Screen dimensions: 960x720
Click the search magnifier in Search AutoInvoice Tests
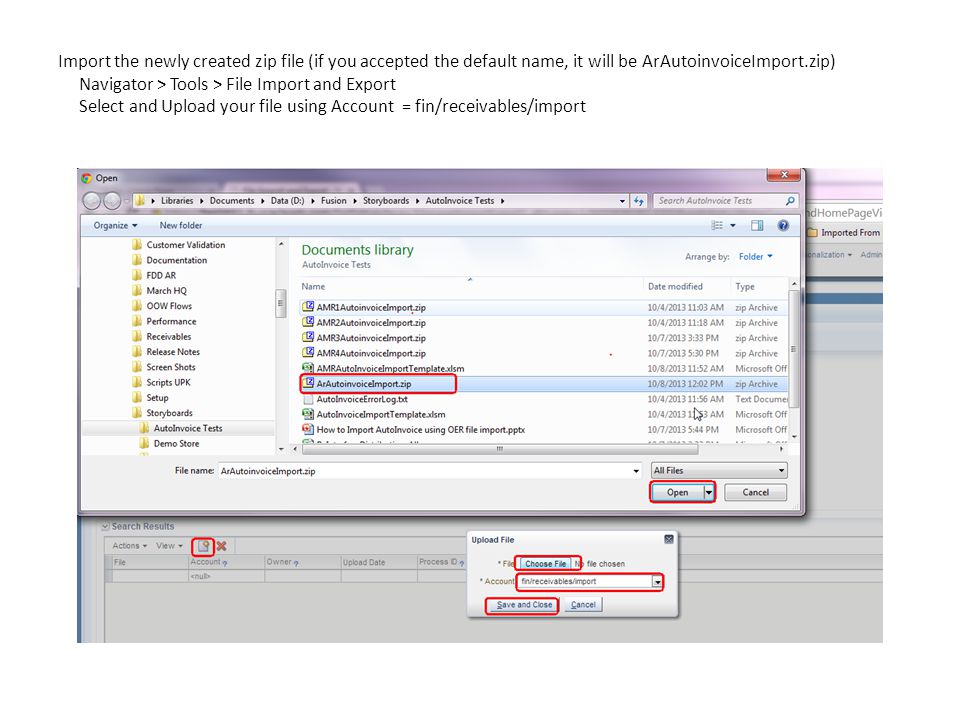point(790,201)
